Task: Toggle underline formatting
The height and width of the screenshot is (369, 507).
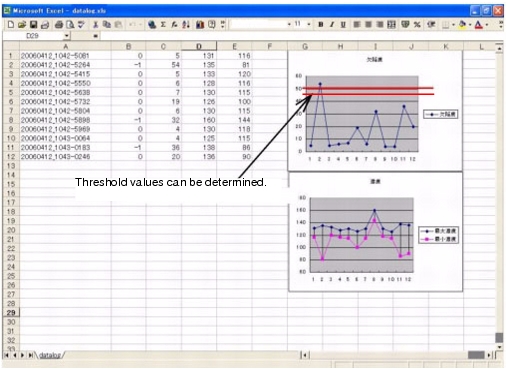Action: 343,24
